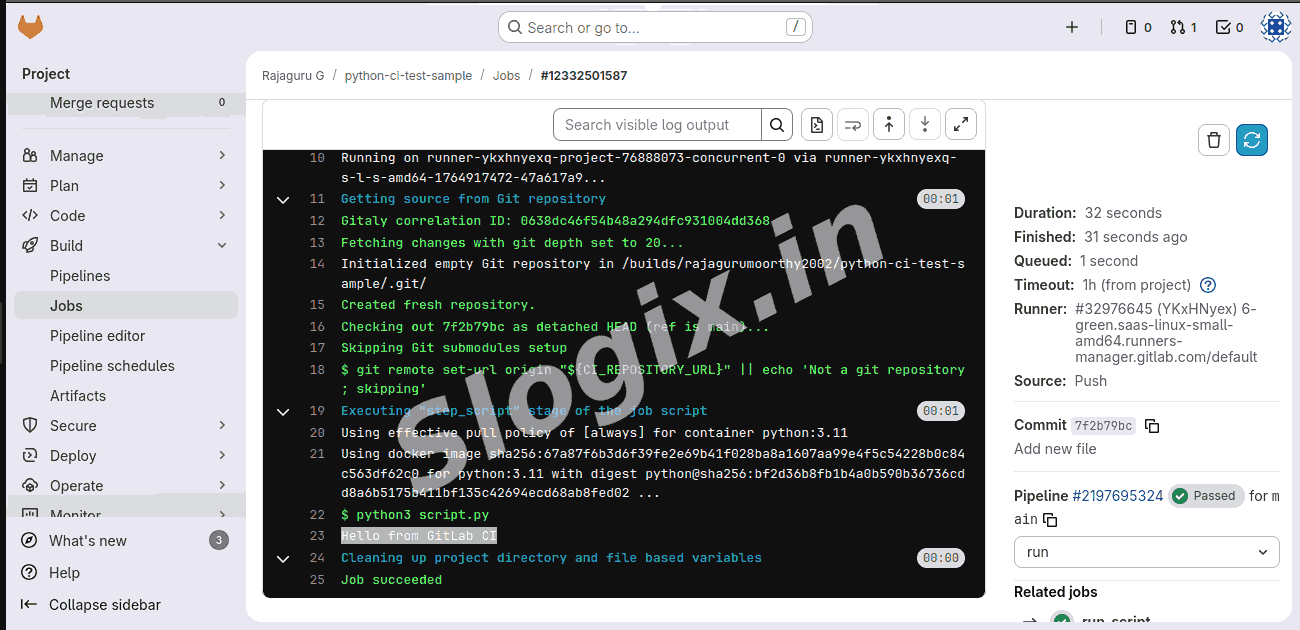This screenshot has height=630, width=1300.
Task: Click the Search visible log output field
Action: point(656,125)
